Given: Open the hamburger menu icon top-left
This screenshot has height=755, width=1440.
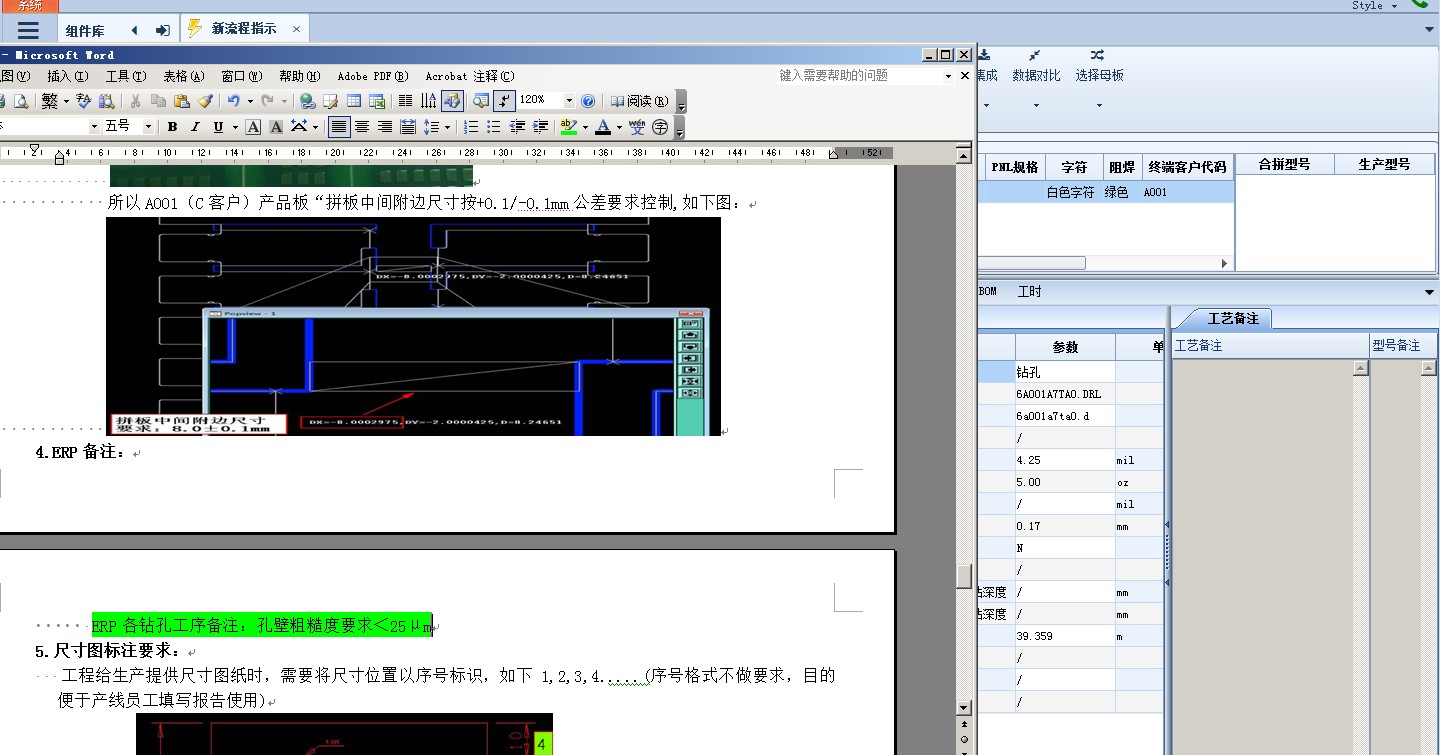Looking at the screenshot, I should coord(28,30).
